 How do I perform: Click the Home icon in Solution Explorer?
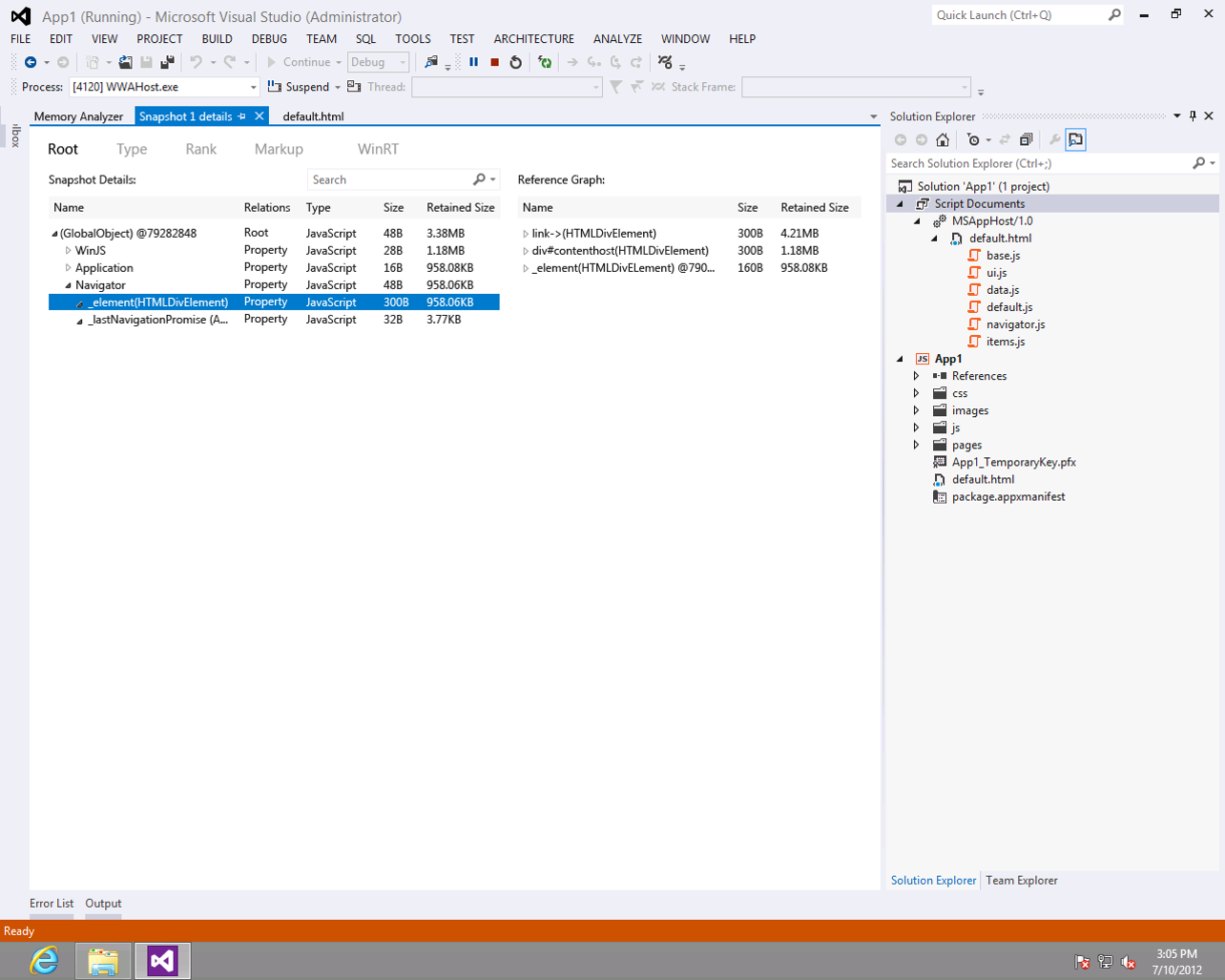[x=943, y=139]
